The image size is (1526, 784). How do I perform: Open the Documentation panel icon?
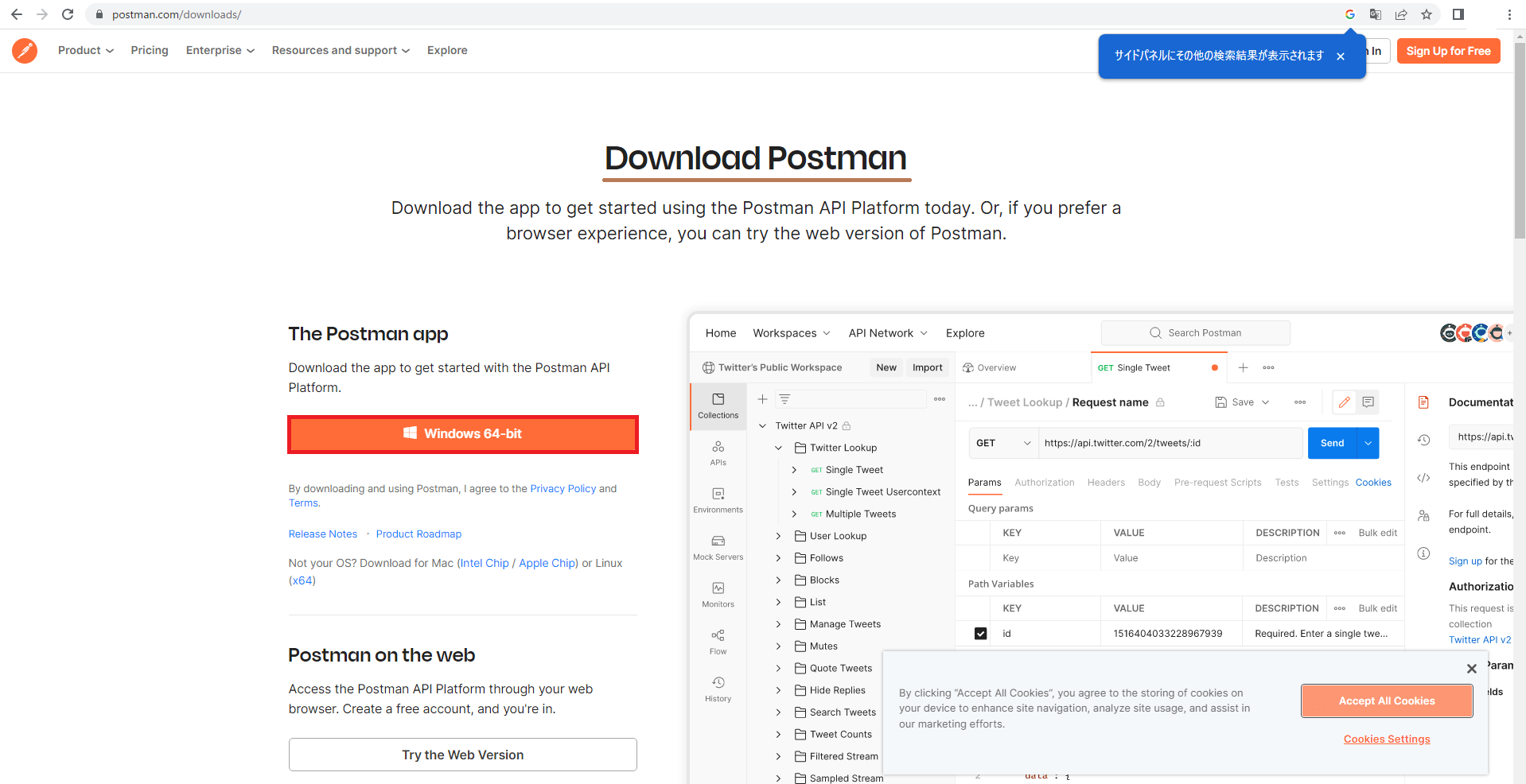1424,402
